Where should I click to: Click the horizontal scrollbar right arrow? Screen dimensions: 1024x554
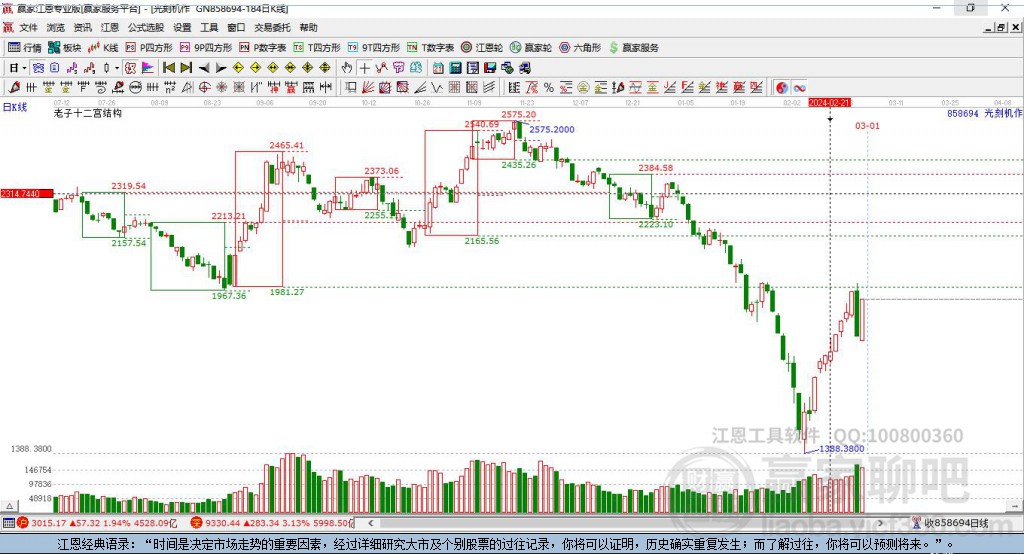[x=880, y=523]
